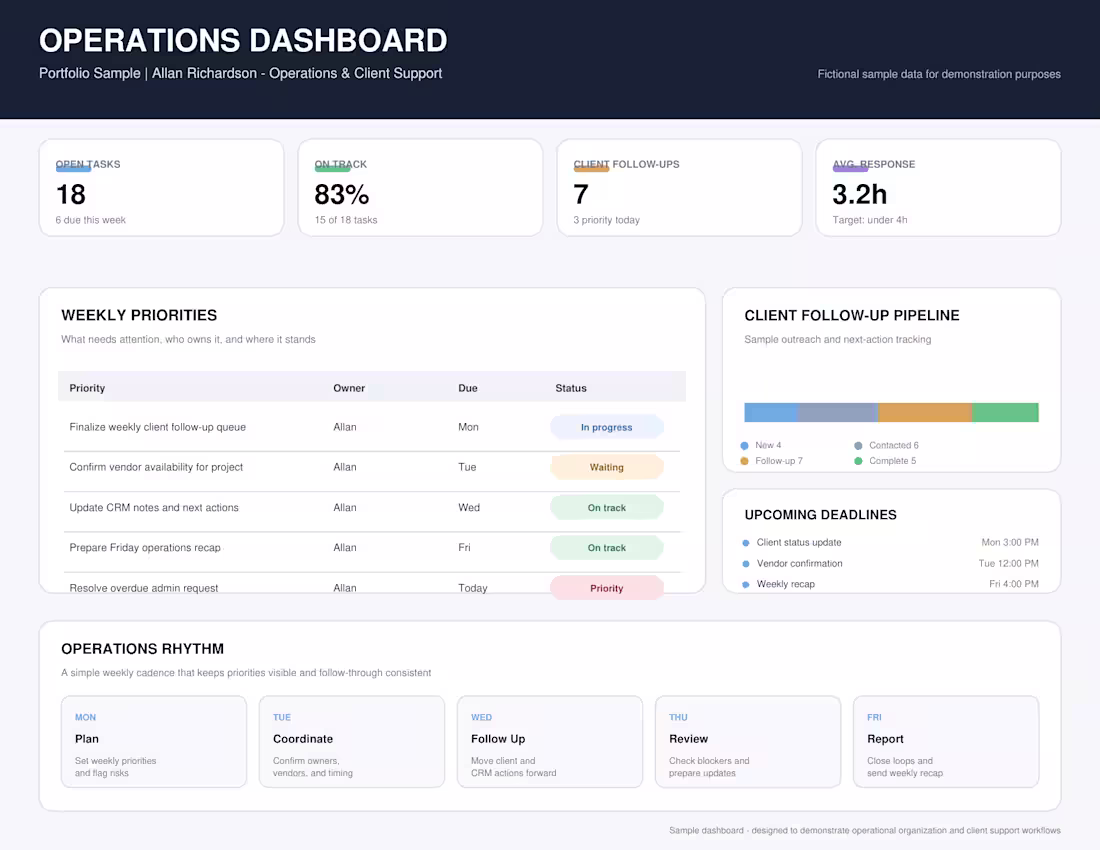Click the 'Mon' due cell in priorities table
This screenshot has width=1100, height=850.
coord(469,427)
